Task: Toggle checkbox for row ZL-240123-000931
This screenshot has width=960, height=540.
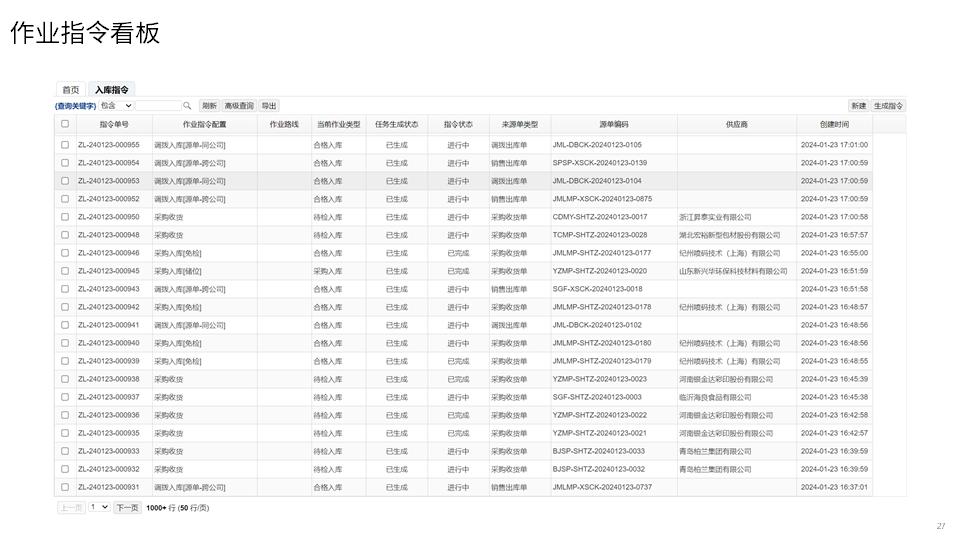Action: pyautogui.click(x=65, y=487)
